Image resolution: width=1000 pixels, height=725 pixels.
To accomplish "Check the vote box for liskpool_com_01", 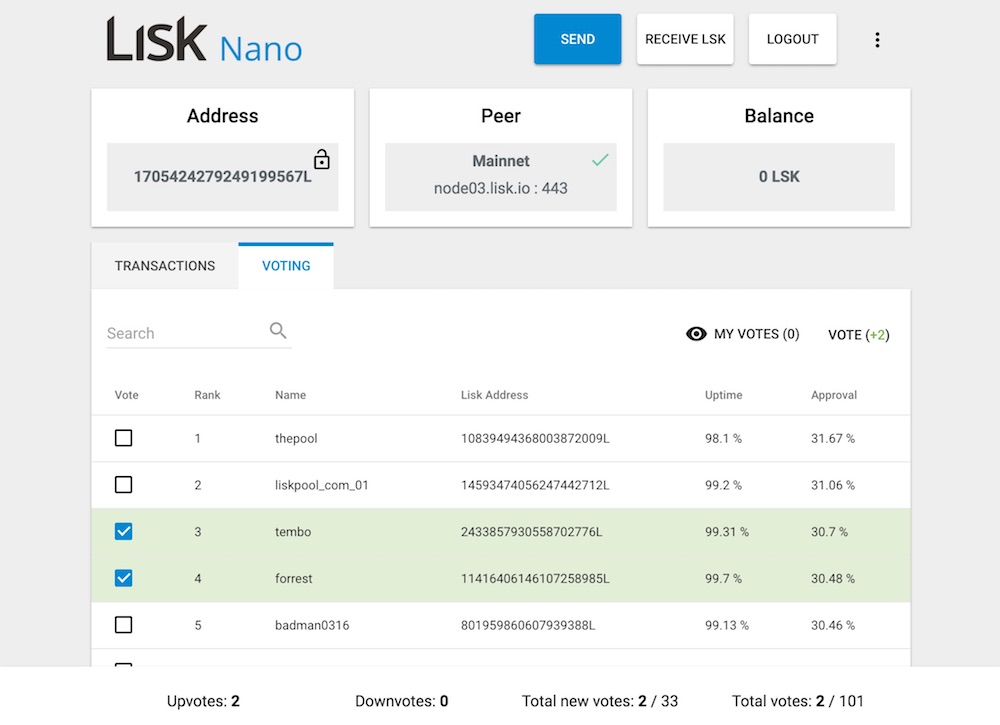I will click(x=124, y=485).
